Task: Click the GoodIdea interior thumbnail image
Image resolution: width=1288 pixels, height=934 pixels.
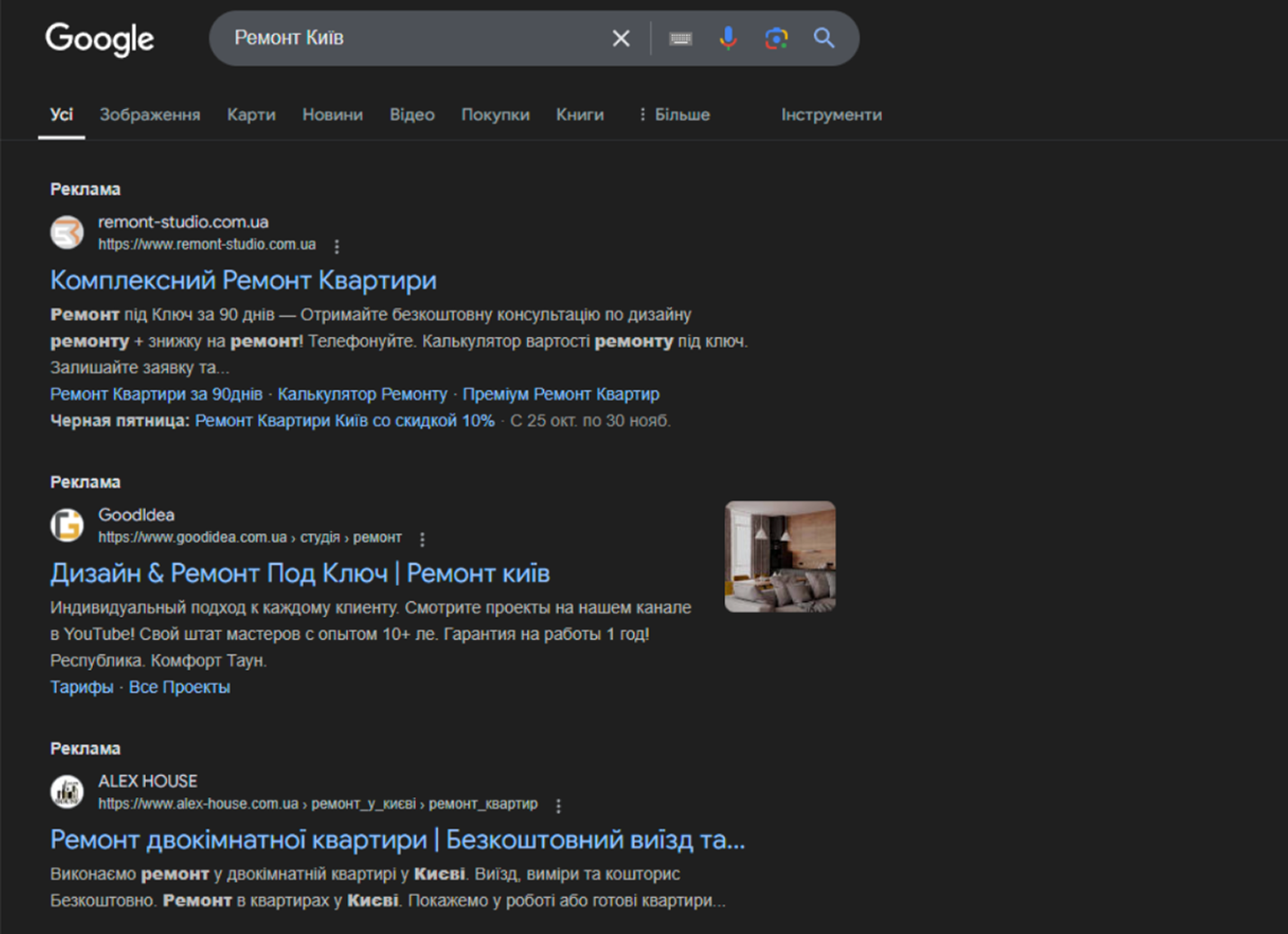Action: pos(780,556)
